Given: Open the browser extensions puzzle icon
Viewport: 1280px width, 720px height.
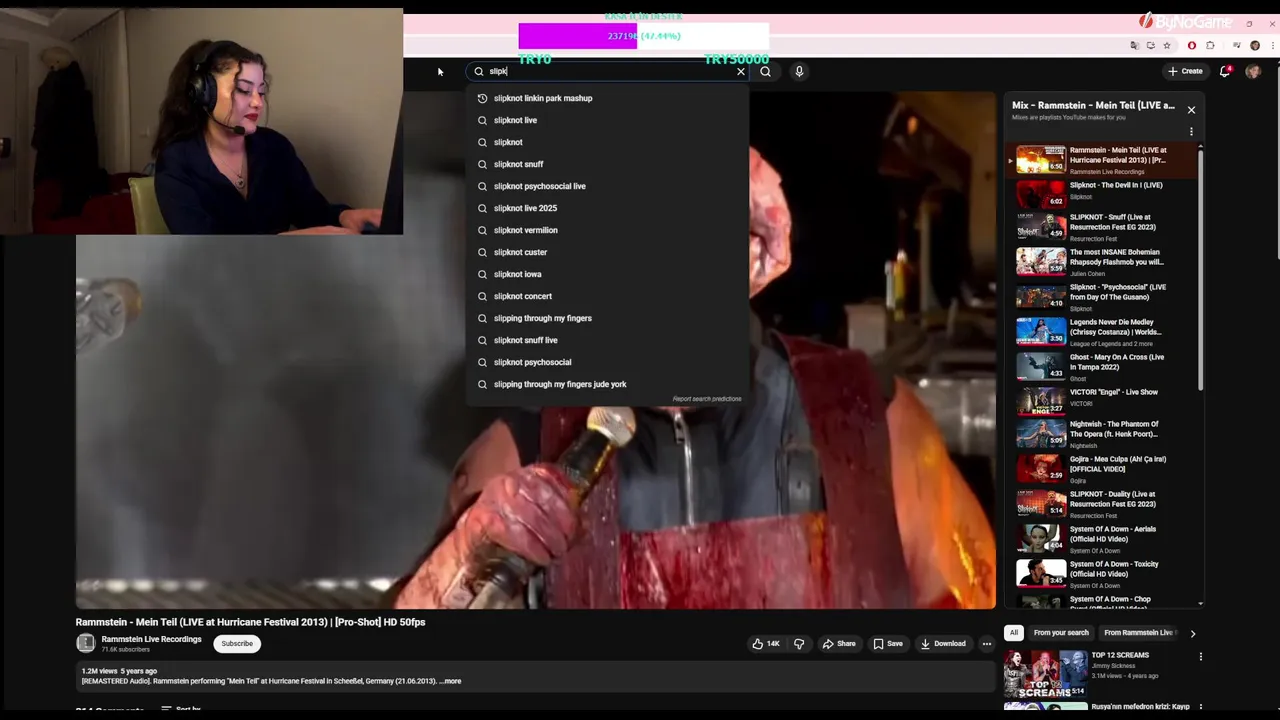Looking at the screenshot, I should pos(1210,45).
